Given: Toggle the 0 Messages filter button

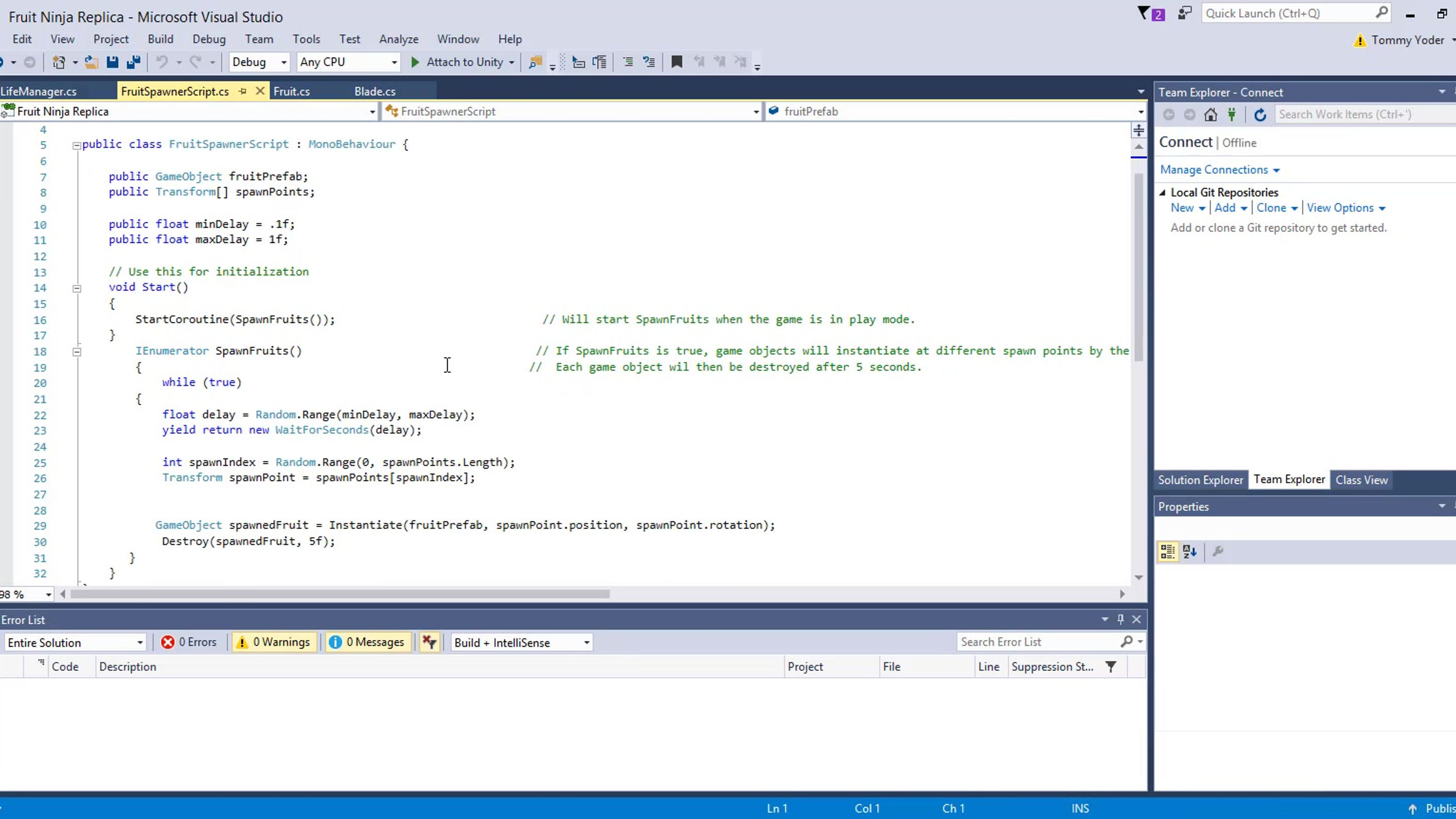Looking at the screenshot, I should click(x=368, y=643).
